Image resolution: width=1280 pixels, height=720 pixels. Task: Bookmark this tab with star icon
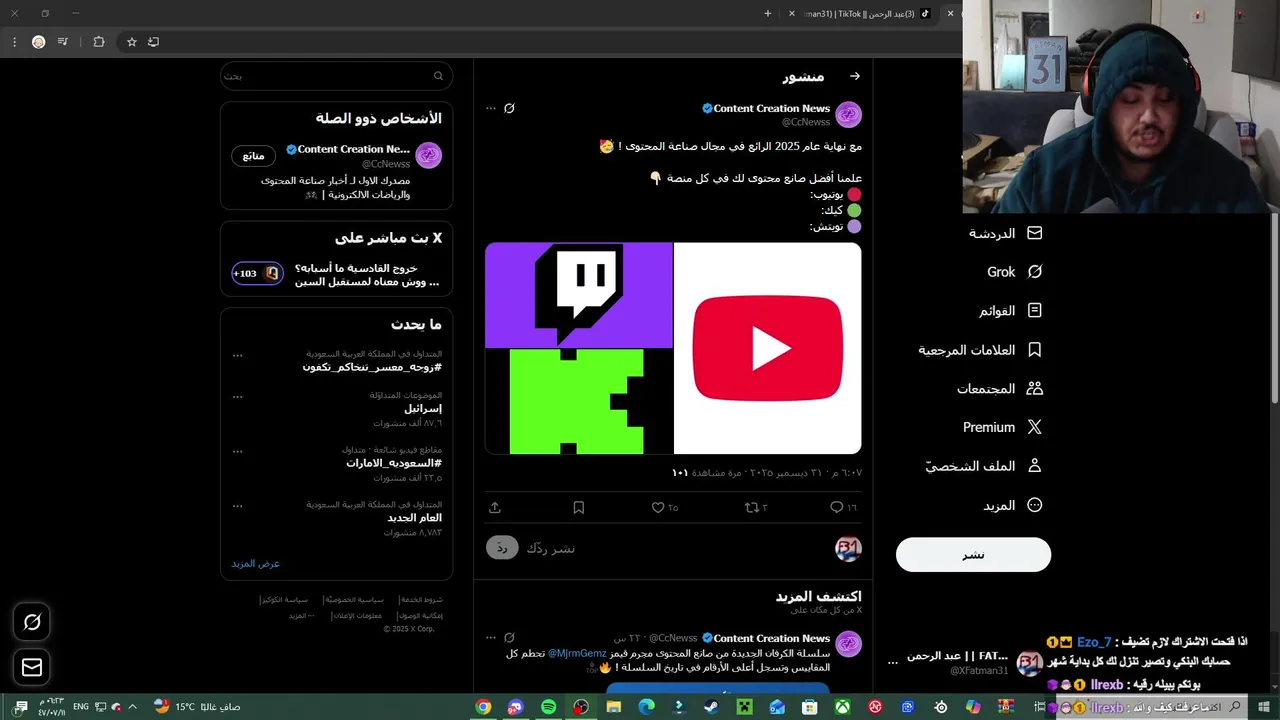click(x=131, y=42)
